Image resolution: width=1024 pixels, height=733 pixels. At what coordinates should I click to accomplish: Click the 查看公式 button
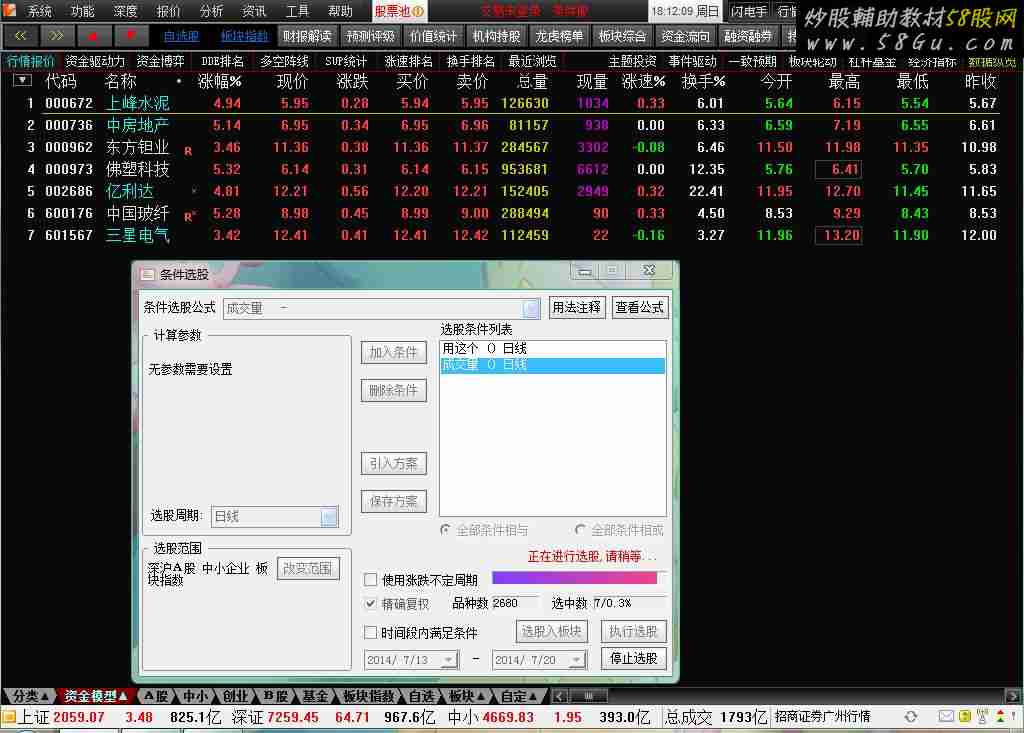(639, 307)
